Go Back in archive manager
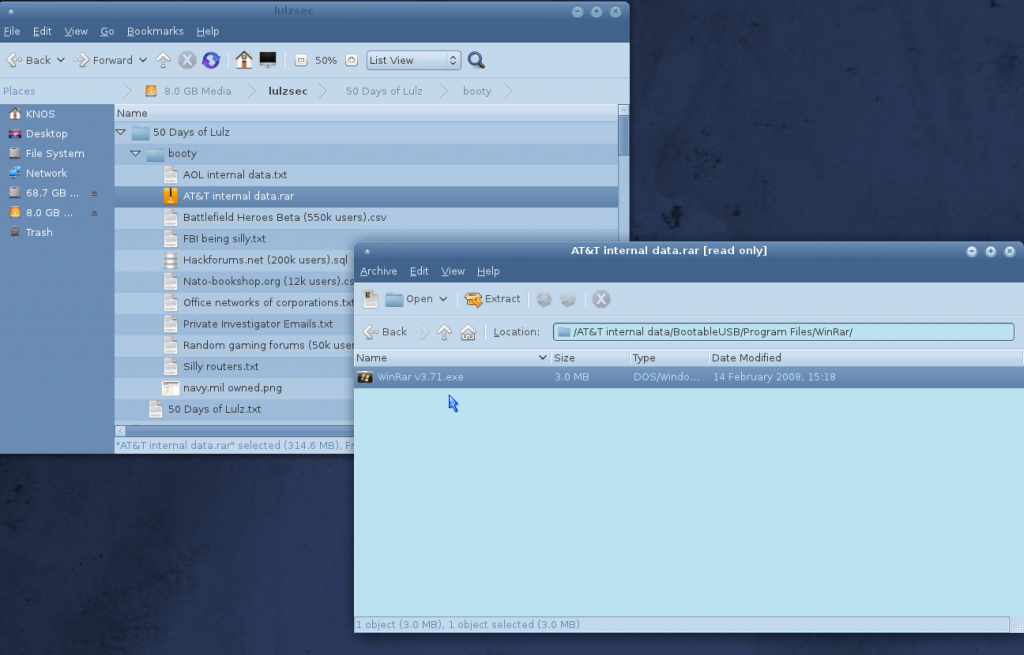 (385, 332)
